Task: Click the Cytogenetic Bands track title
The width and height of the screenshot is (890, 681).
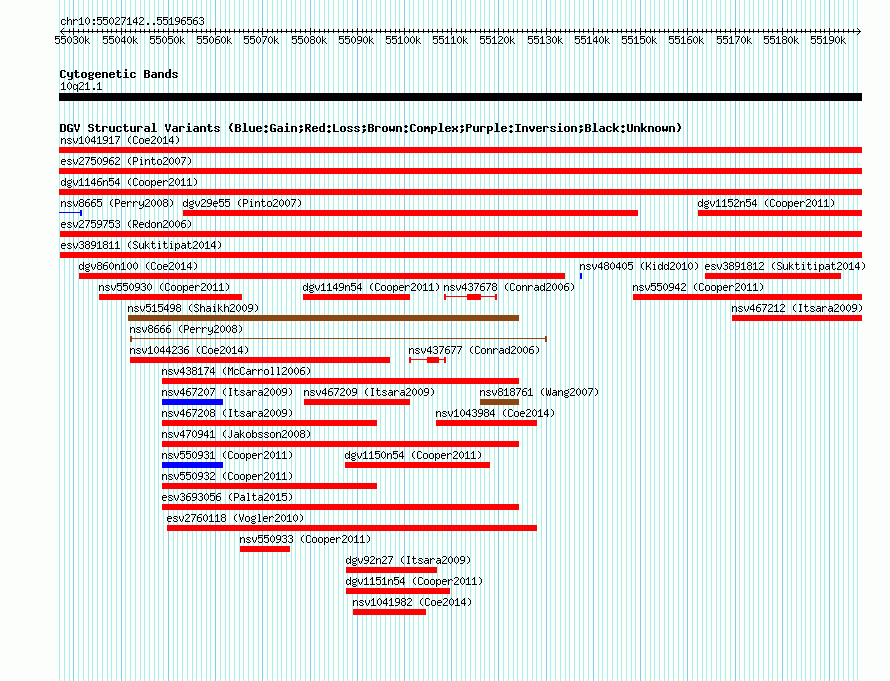Action: click(119, 74)
